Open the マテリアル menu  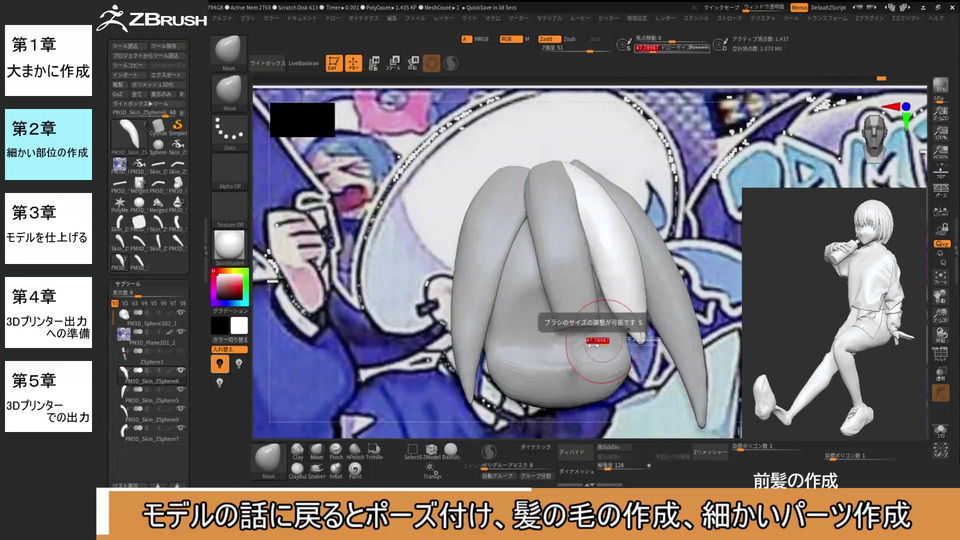pos(549,18)
